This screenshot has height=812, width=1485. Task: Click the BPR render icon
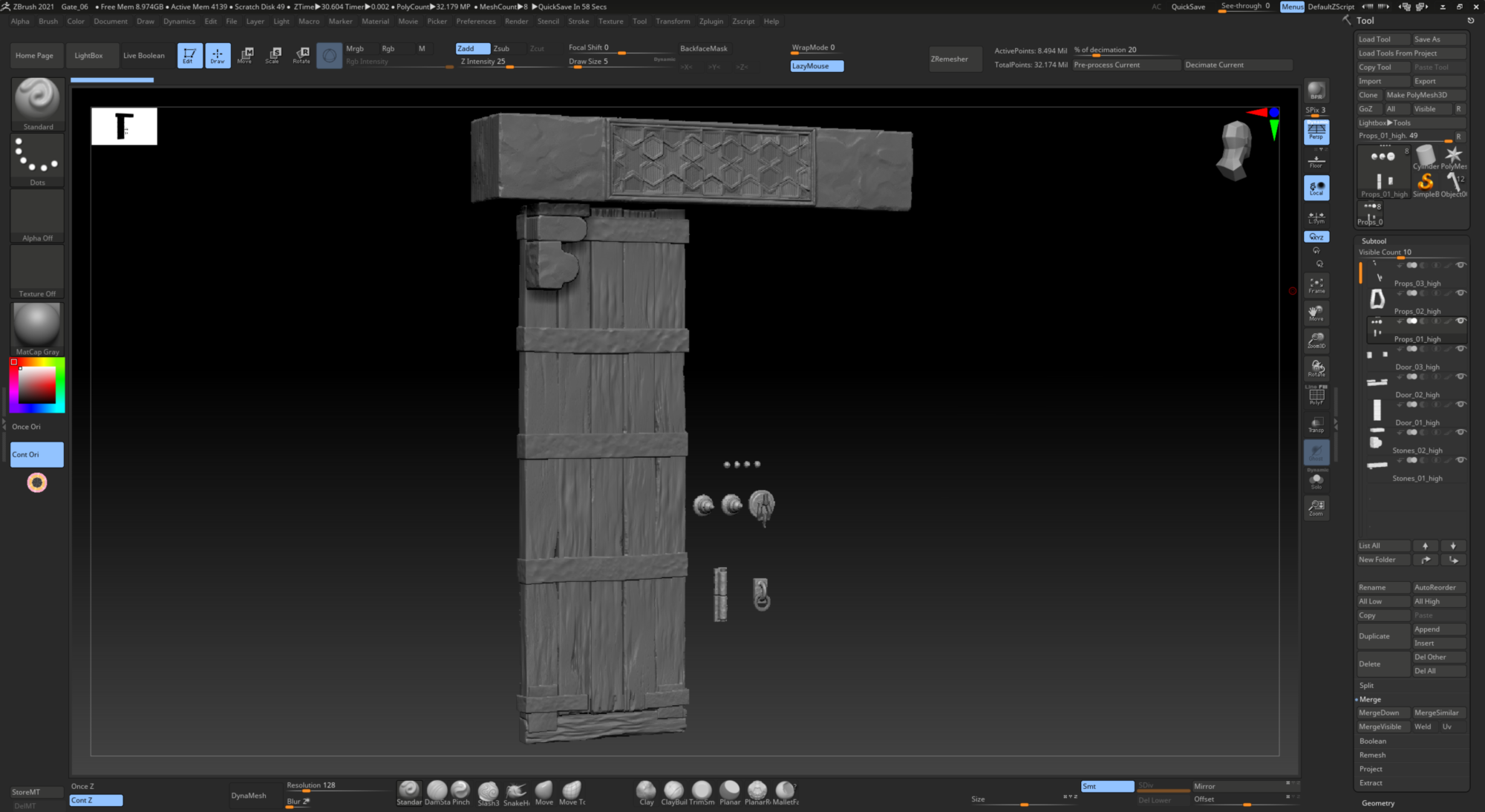(1316, 91)
